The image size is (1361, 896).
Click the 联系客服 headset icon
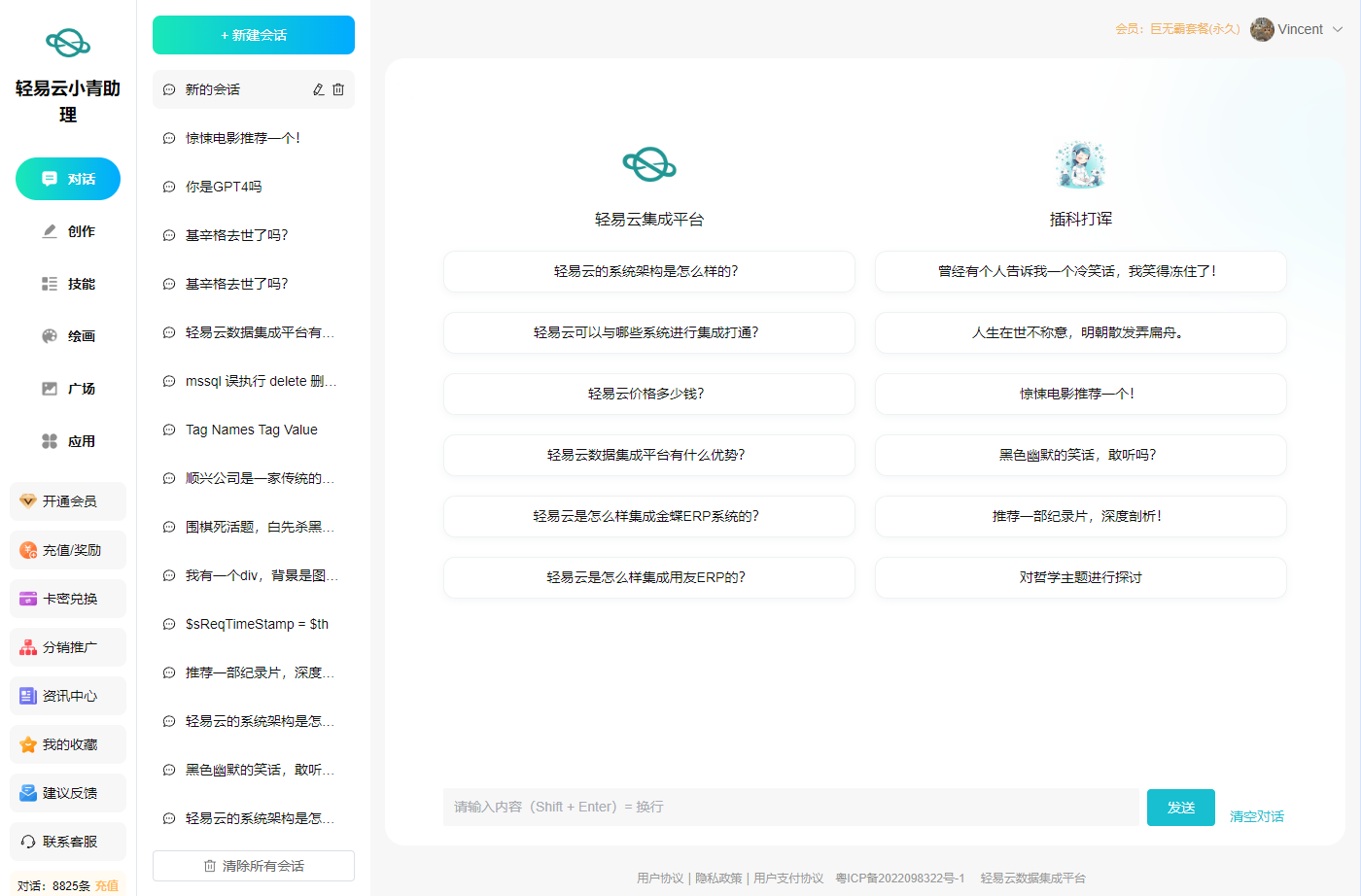click(28, 842)
